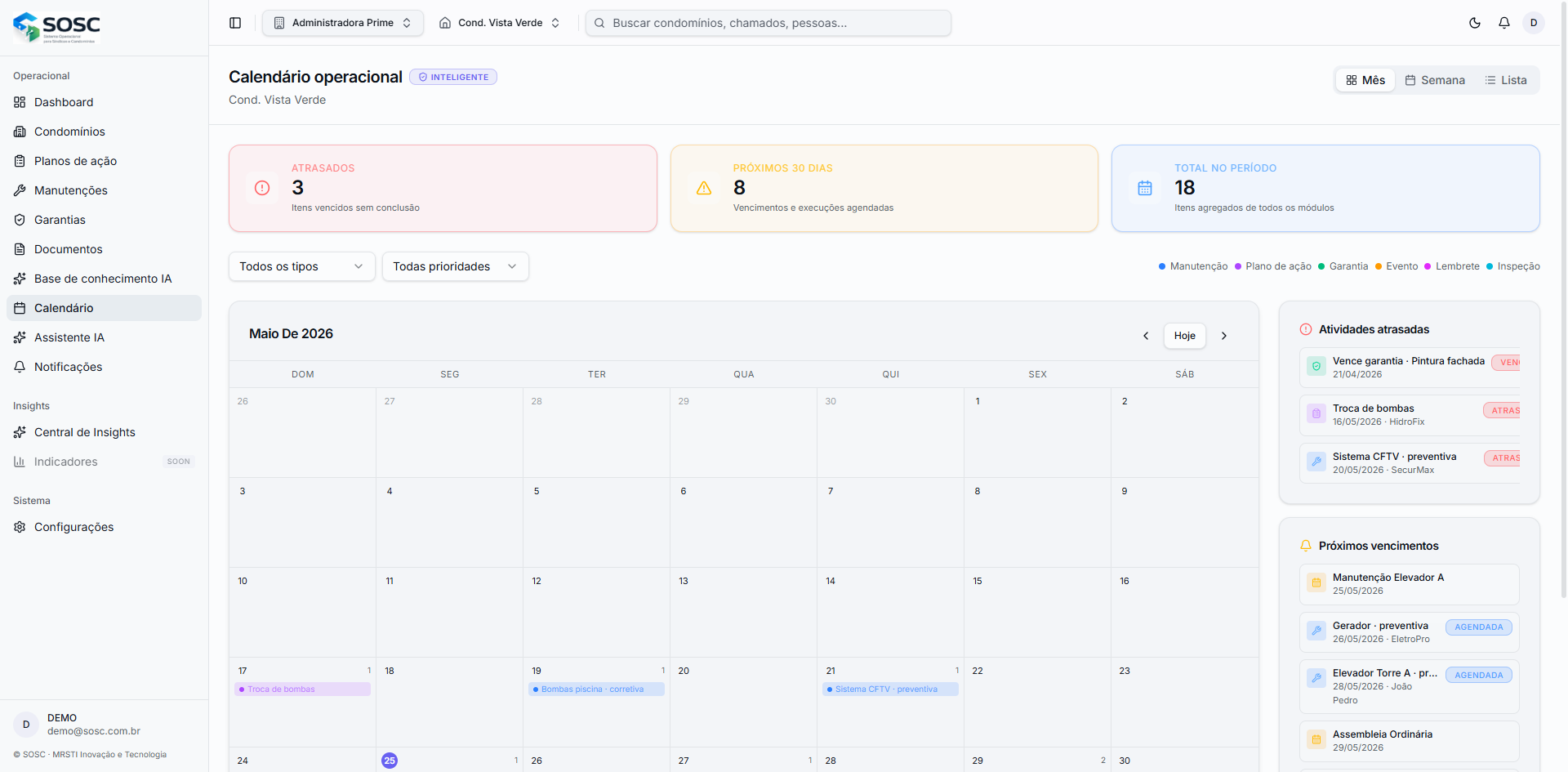Go to next month arrow
Image resolution: width=1568 pixels, height=772 pixels.
(1224, 336)
